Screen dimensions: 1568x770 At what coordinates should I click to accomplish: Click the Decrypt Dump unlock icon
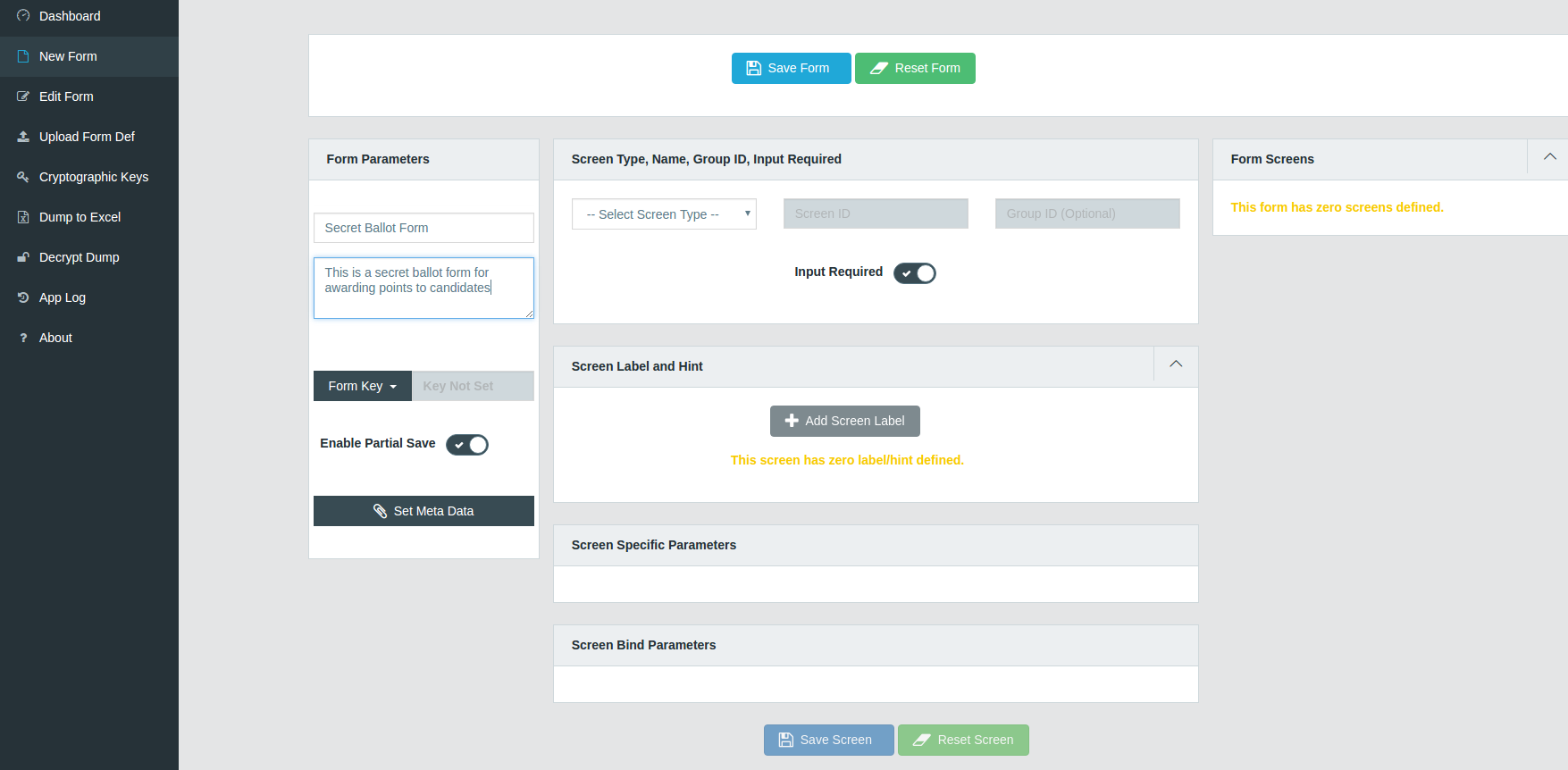click(23, 257)
